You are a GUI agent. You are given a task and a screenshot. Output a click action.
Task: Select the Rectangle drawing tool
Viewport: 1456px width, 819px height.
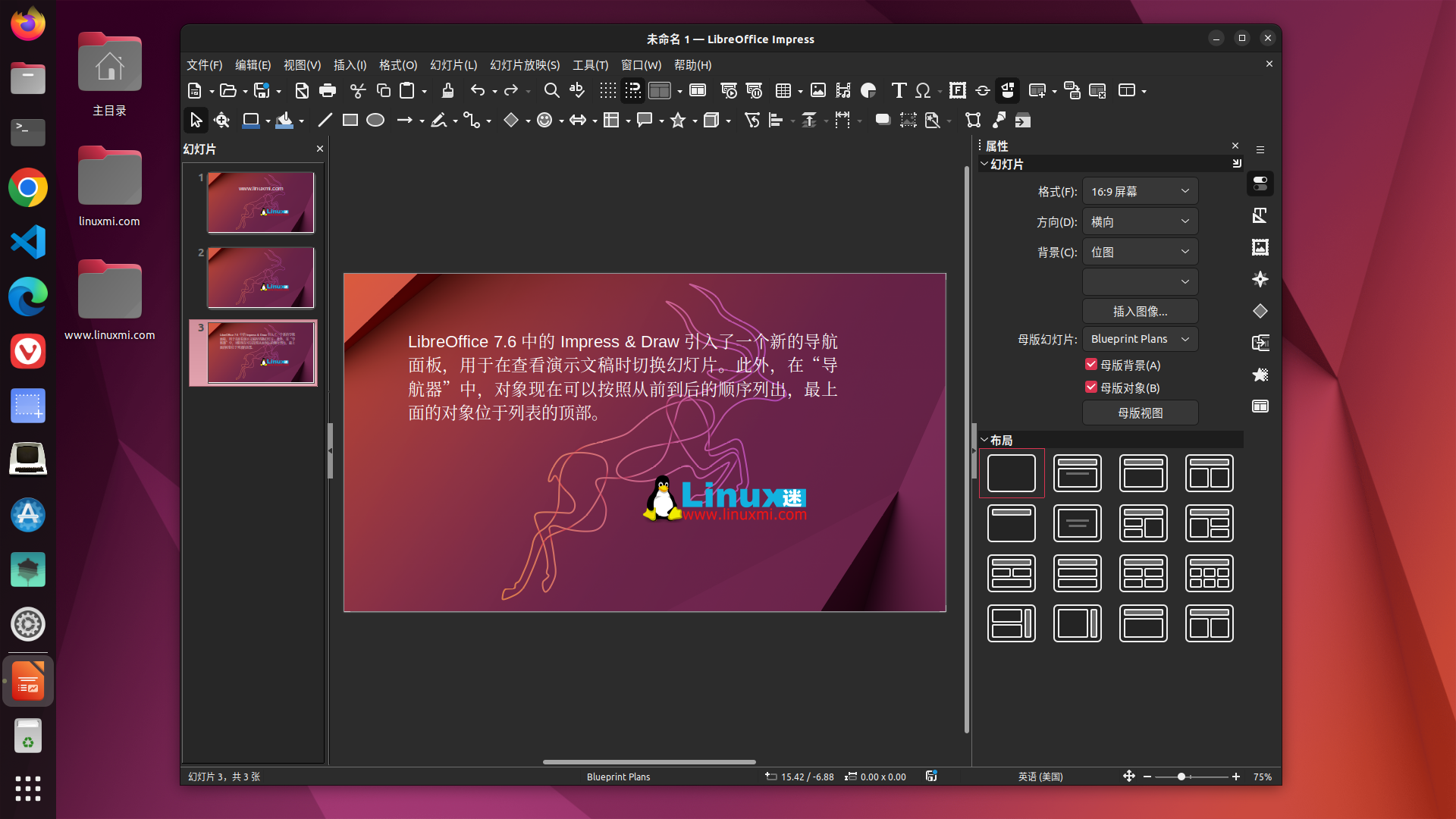(350, 120)
